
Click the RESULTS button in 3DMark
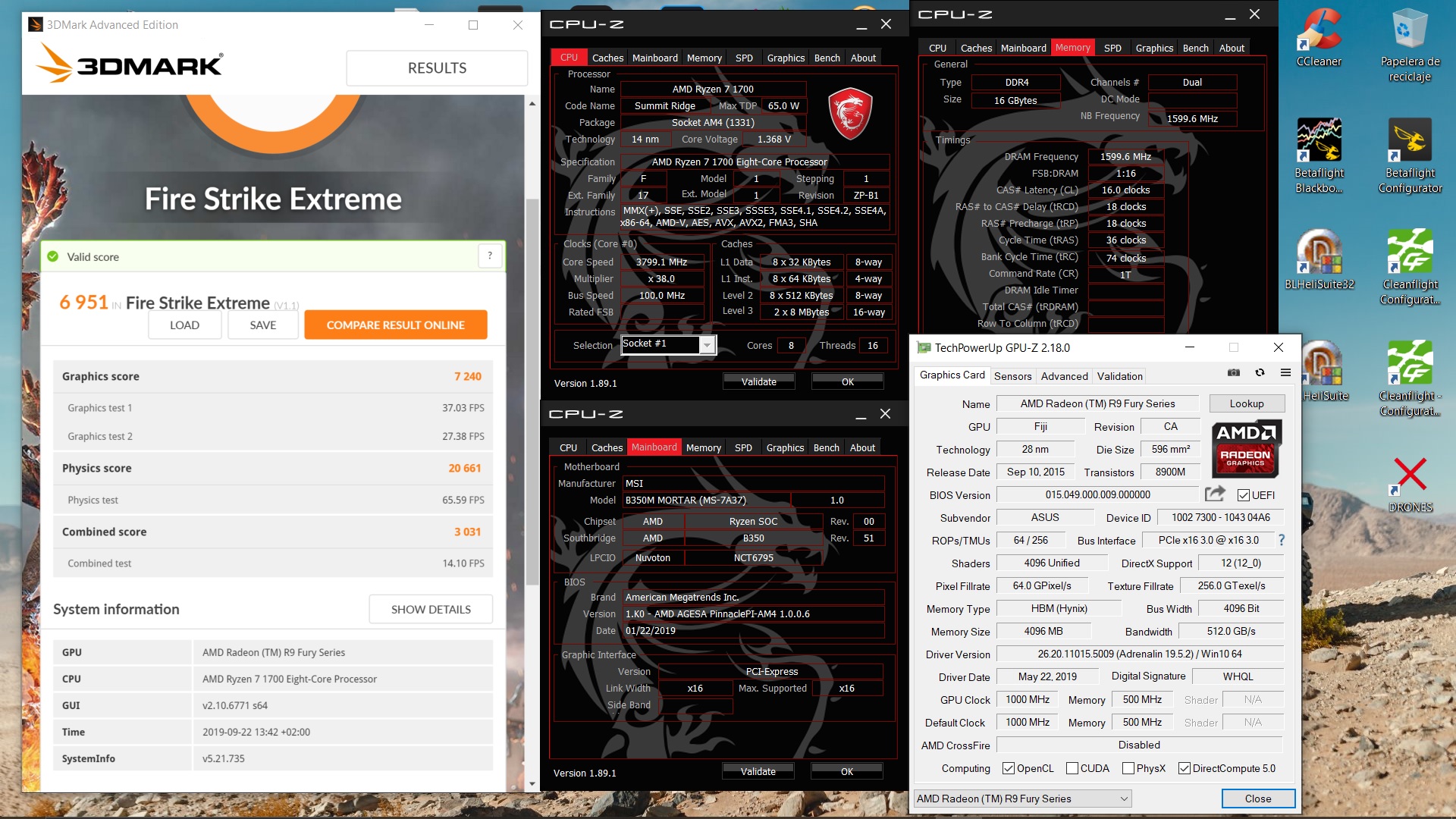[437, 67]
